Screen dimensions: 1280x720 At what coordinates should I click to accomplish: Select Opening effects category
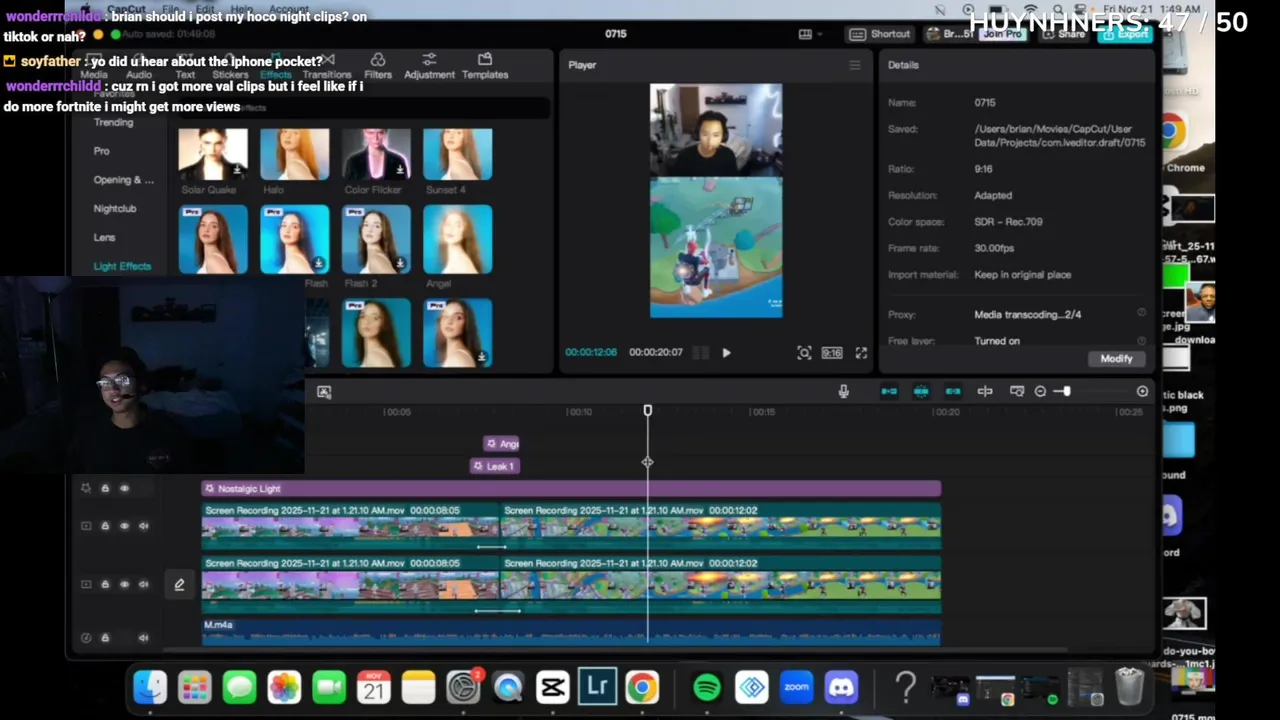click(x=124, y=180)
